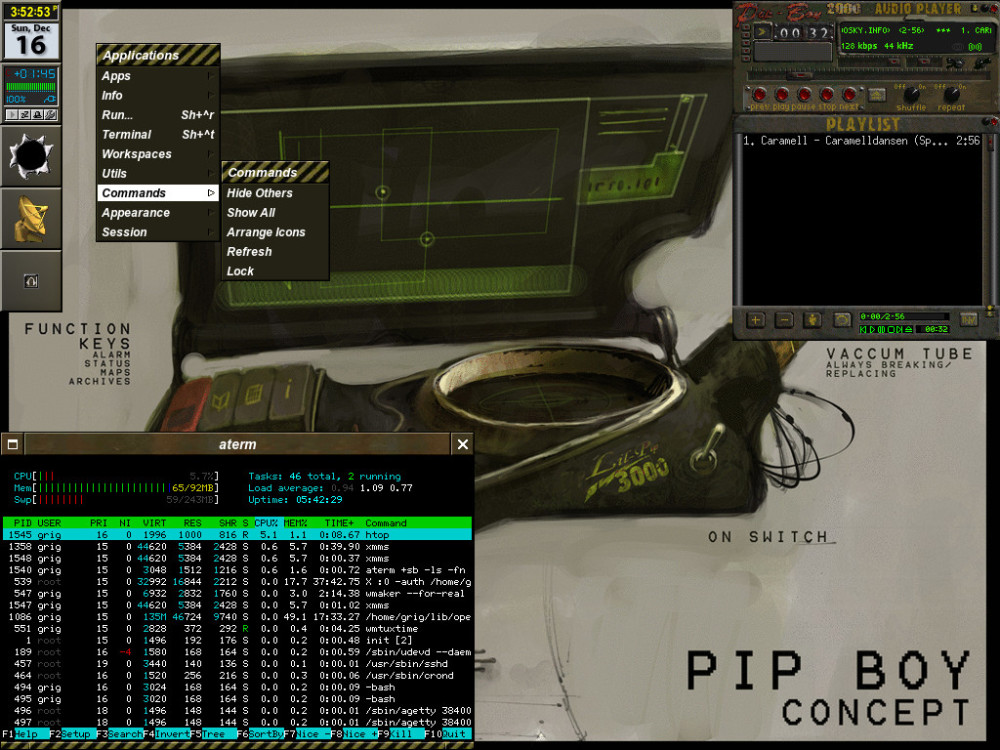Toggle the equalizer icon in audio player
This screenshot has height=750, width=1000.
point(955,62)
